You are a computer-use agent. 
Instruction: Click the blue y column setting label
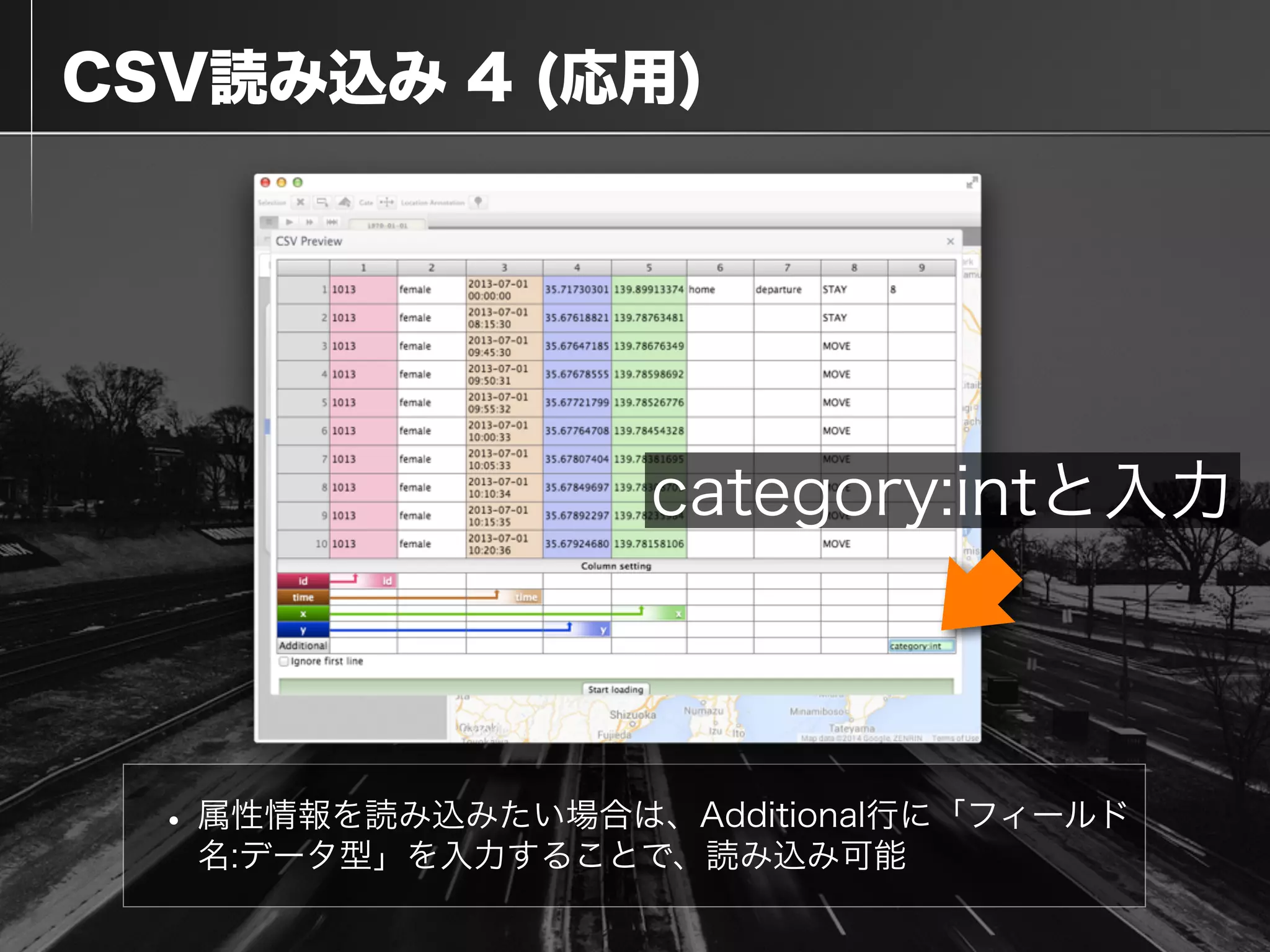[x=303, y=630]
